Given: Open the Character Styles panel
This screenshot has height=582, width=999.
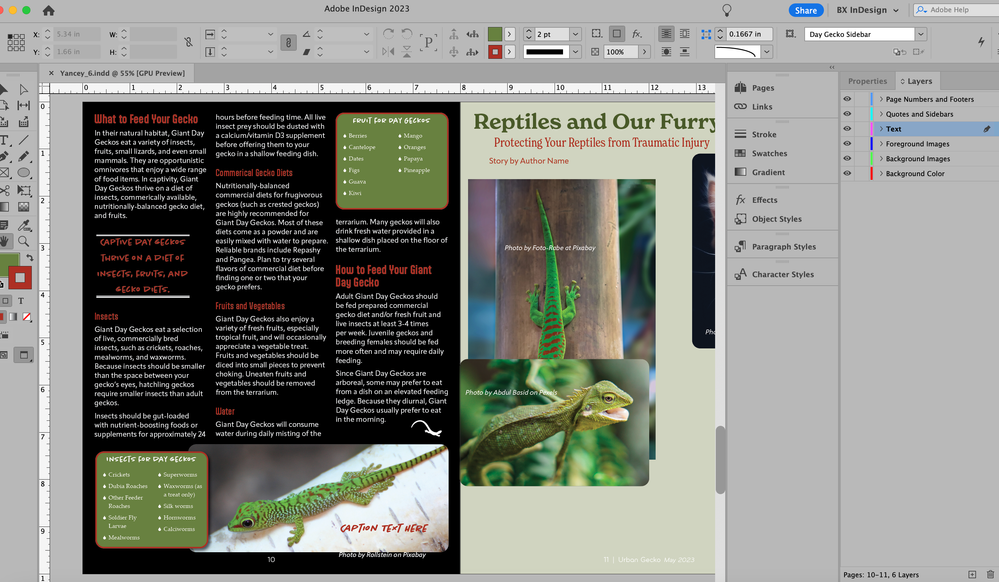Looking at the screenshot, I should (x=782, y=274).
